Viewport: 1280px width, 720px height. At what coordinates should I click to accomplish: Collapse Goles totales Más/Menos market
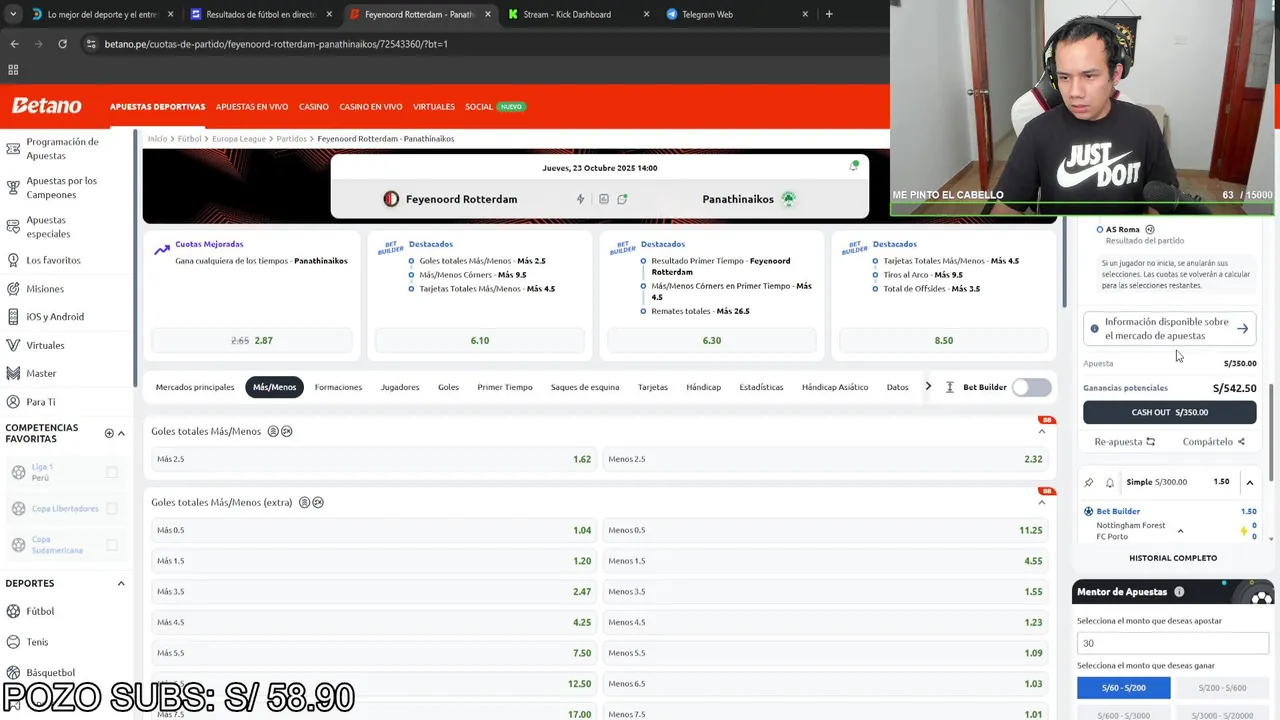[x=1041, y=431]
